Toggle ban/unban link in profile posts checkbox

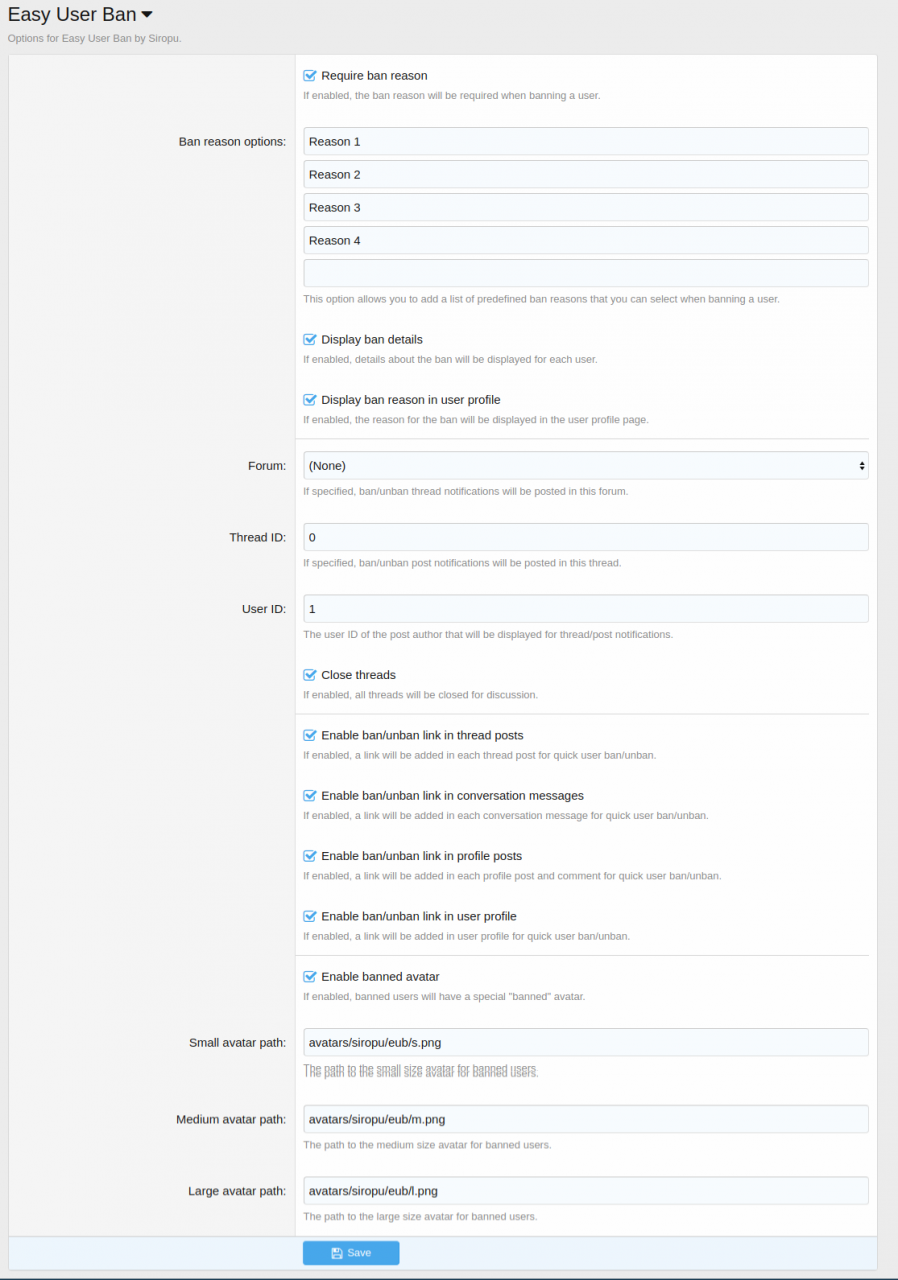pos(310,856)
